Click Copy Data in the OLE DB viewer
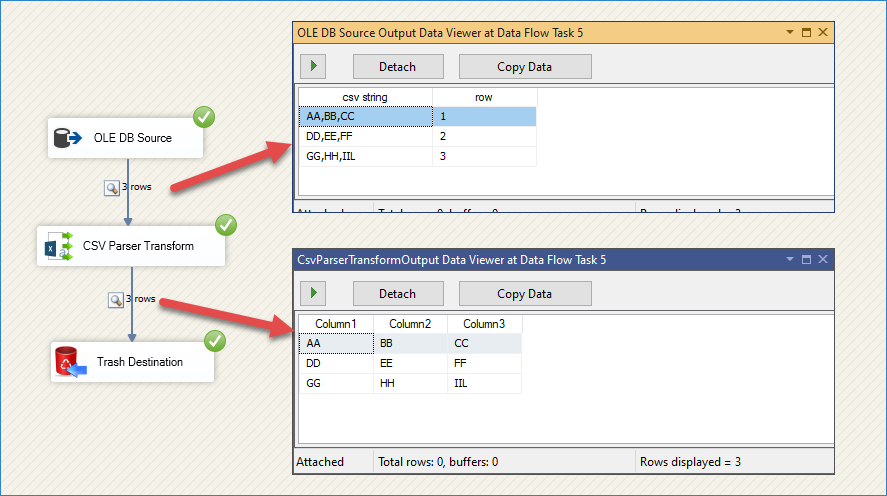The image size is (887, 496). point(525,67)
